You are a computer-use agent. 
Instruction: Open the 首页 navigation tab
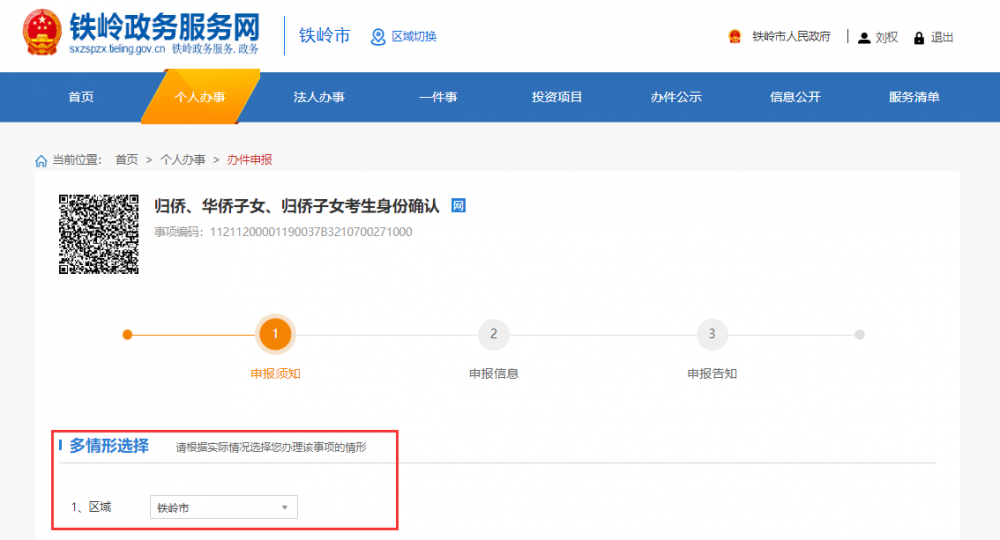point(81,97)
